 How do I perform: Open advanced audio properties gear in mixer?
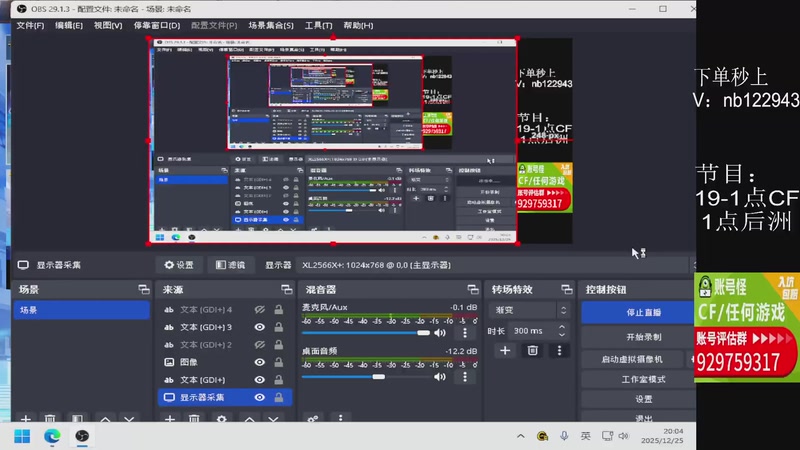click(x=313, y=419)
